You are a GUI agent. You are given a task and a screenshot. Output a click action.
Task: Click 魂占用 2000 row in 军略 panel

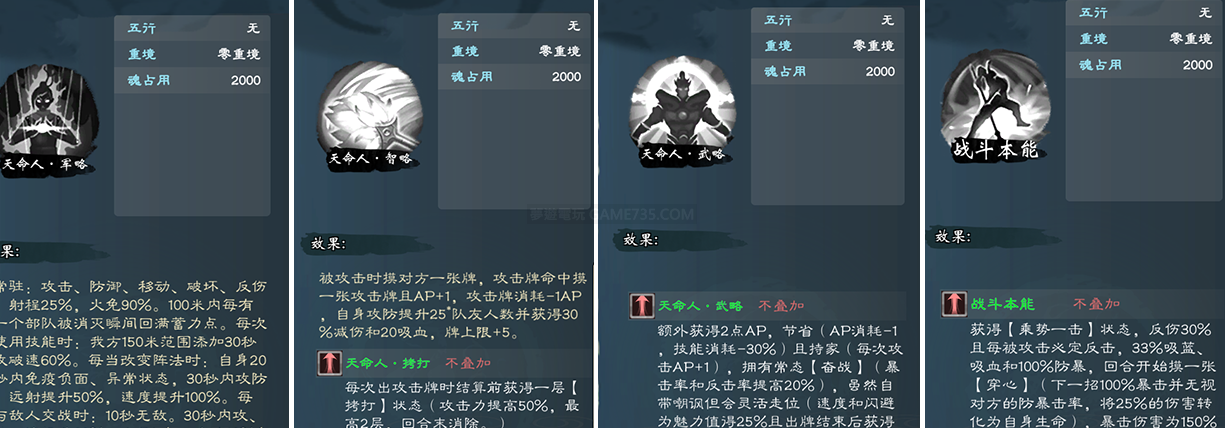(x=192, y=80)
